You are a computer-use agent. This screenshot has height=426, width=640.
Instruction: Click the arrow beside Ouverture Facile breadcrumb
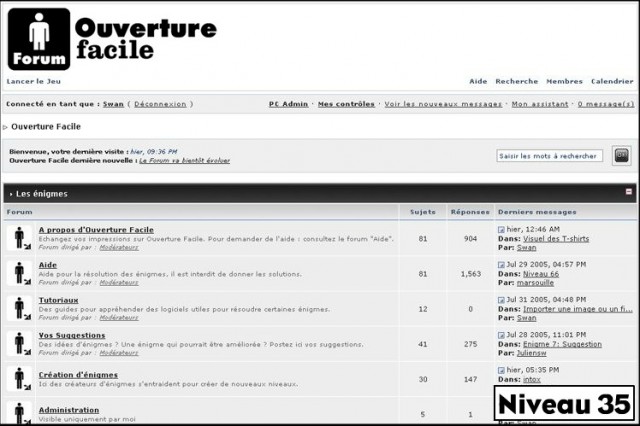[5, 127]
